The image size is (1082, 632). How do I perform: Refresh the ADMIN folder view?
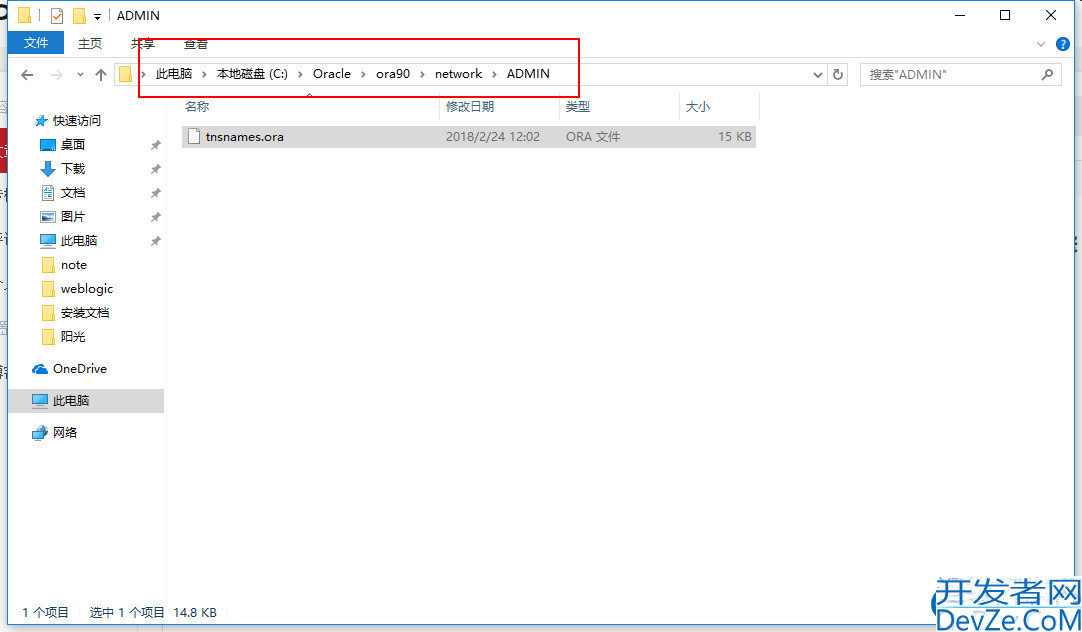click(838, 75)
